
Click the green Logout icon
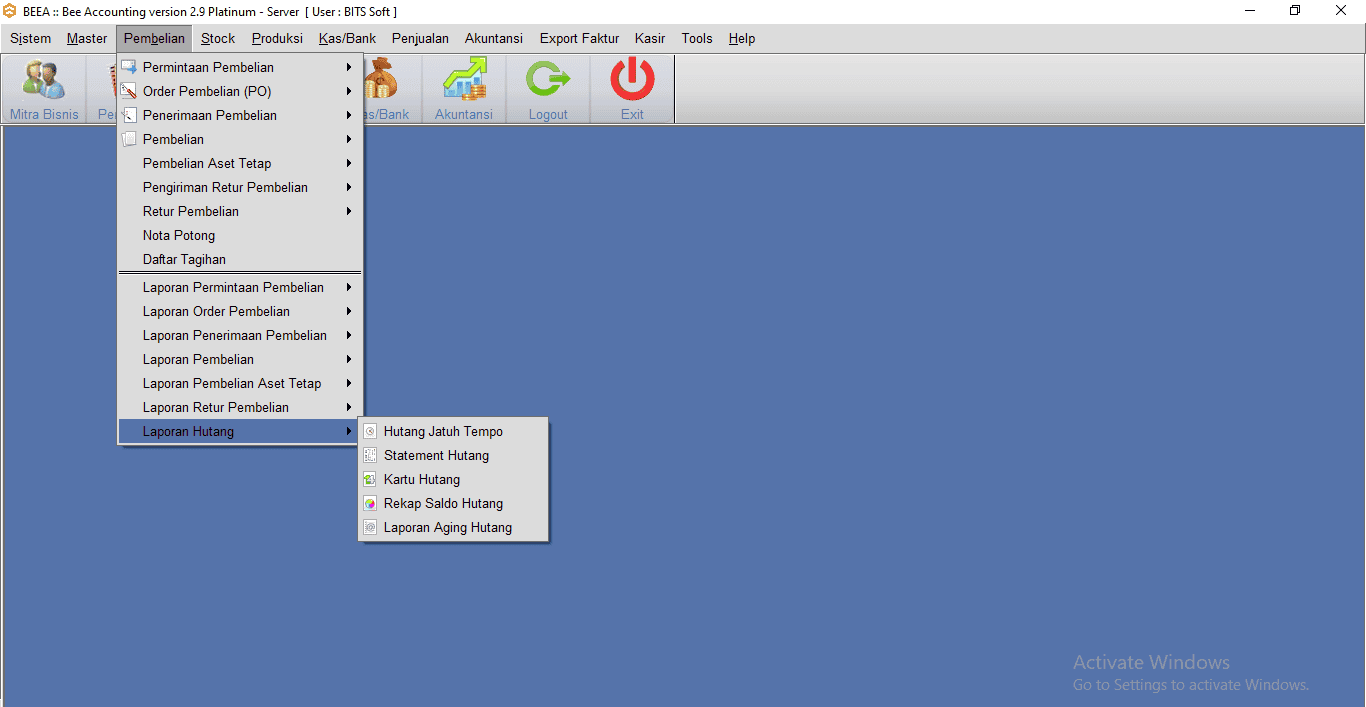tap(548, 82)
